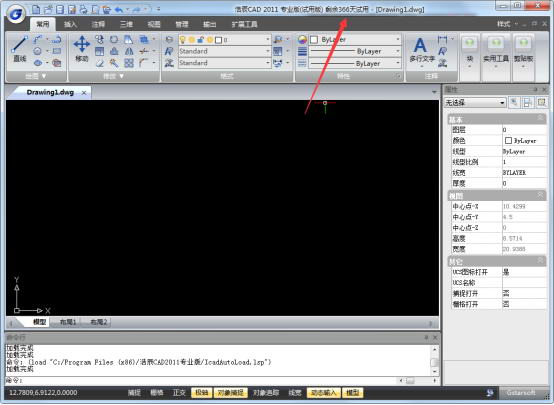The width and height of the screenshot is (554, 405).
Task: Toggle Polar tracking (极轴) in status bar
Action: pos(202,393)
